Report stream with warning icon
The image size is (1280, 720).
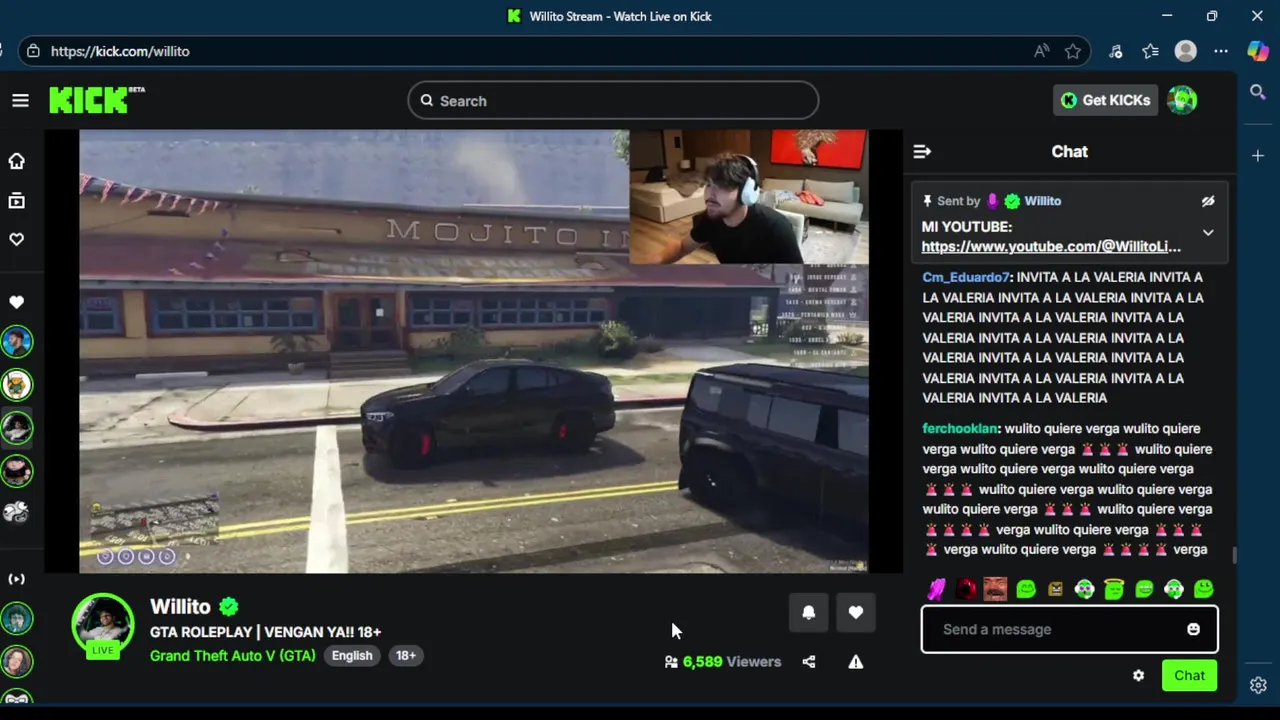(855, 662)
